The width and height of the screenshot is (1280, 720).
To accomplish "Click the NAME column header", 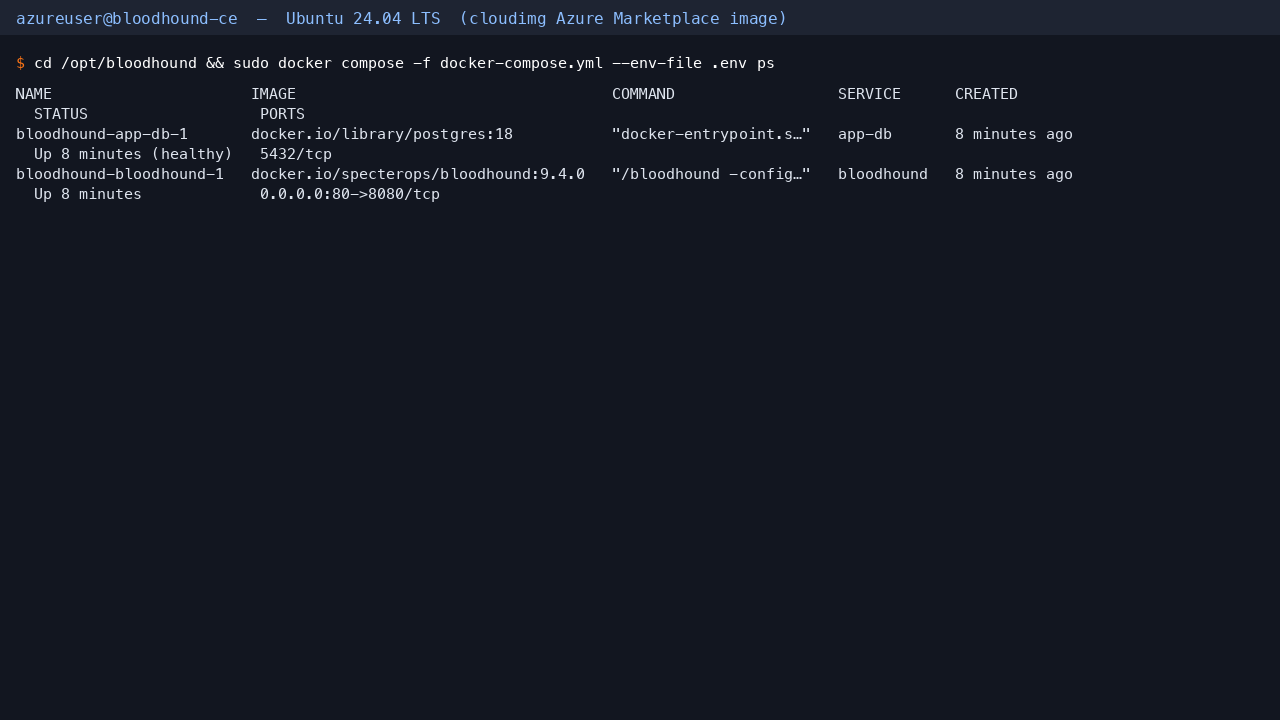I will [x=34, y=94].
